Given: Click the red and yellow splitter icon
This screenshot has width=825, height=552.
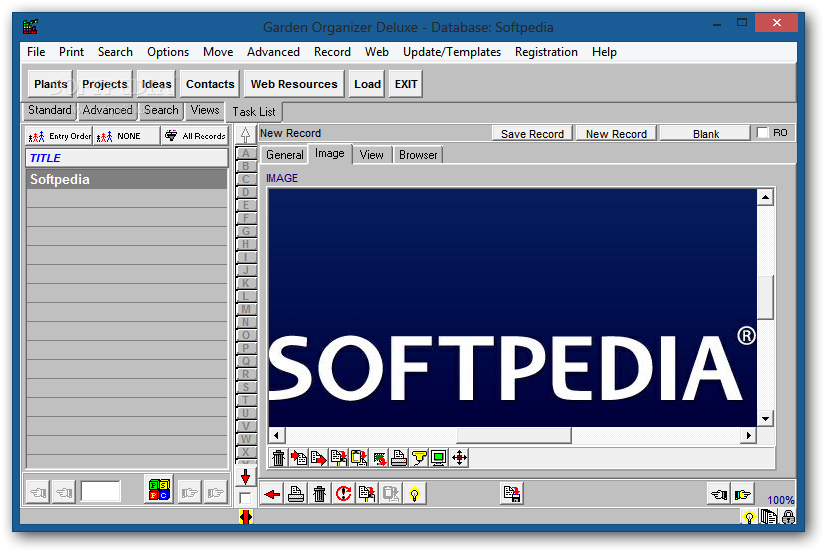Looking at the screenshot, I should click(x=245, y=517).
